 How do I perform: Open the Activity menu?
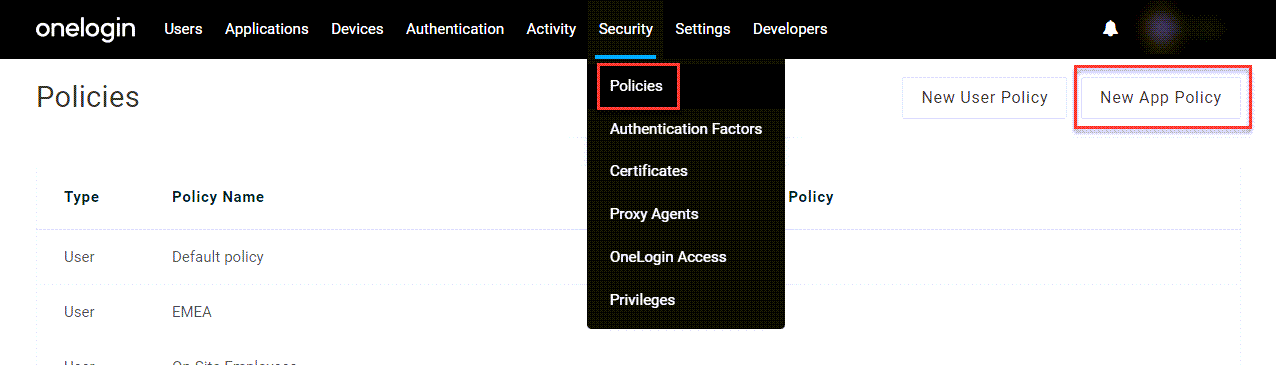pos(551,29)
